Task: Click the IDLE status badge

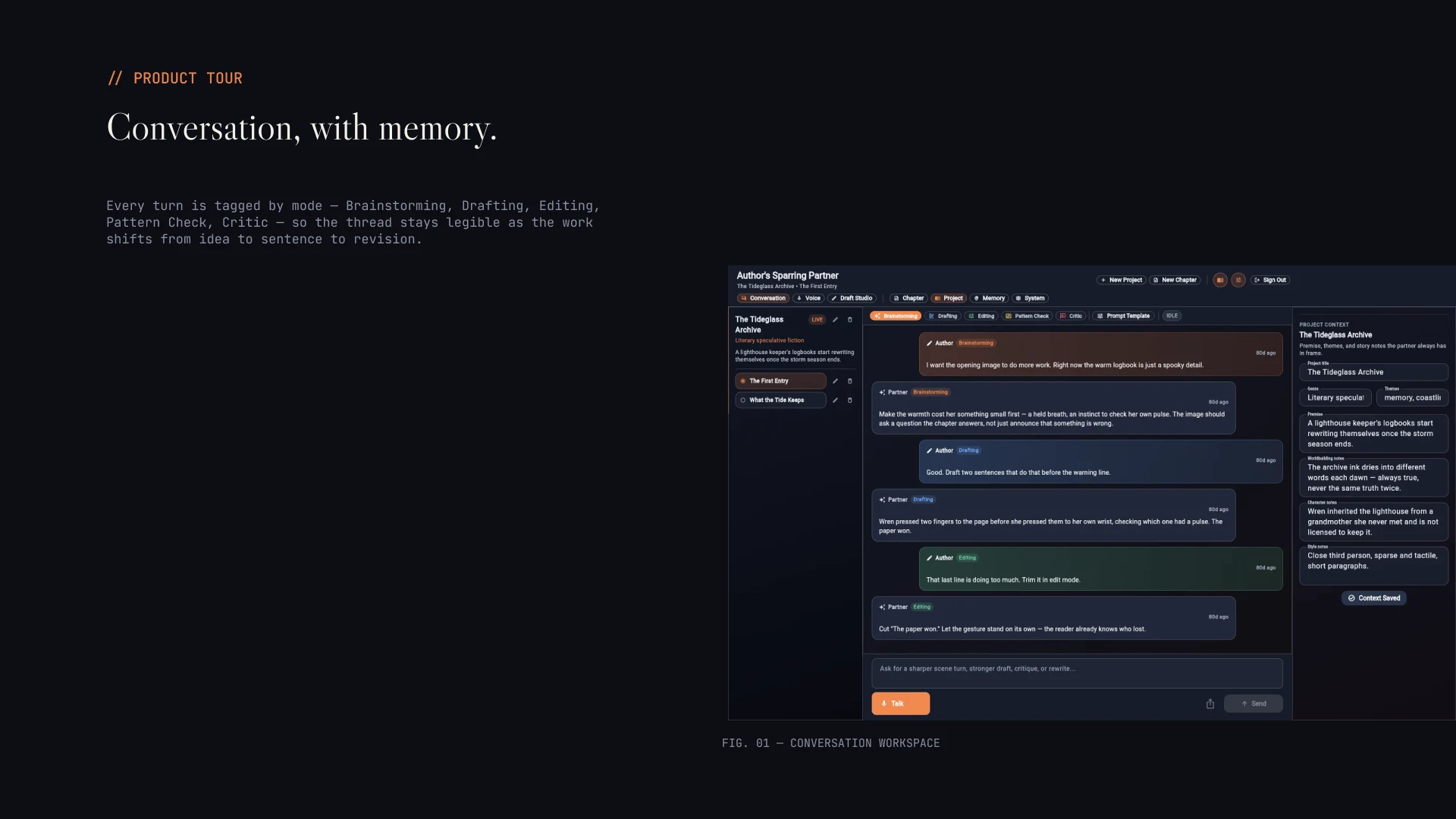Action: pyautogui.click(x=1172, y=316)
